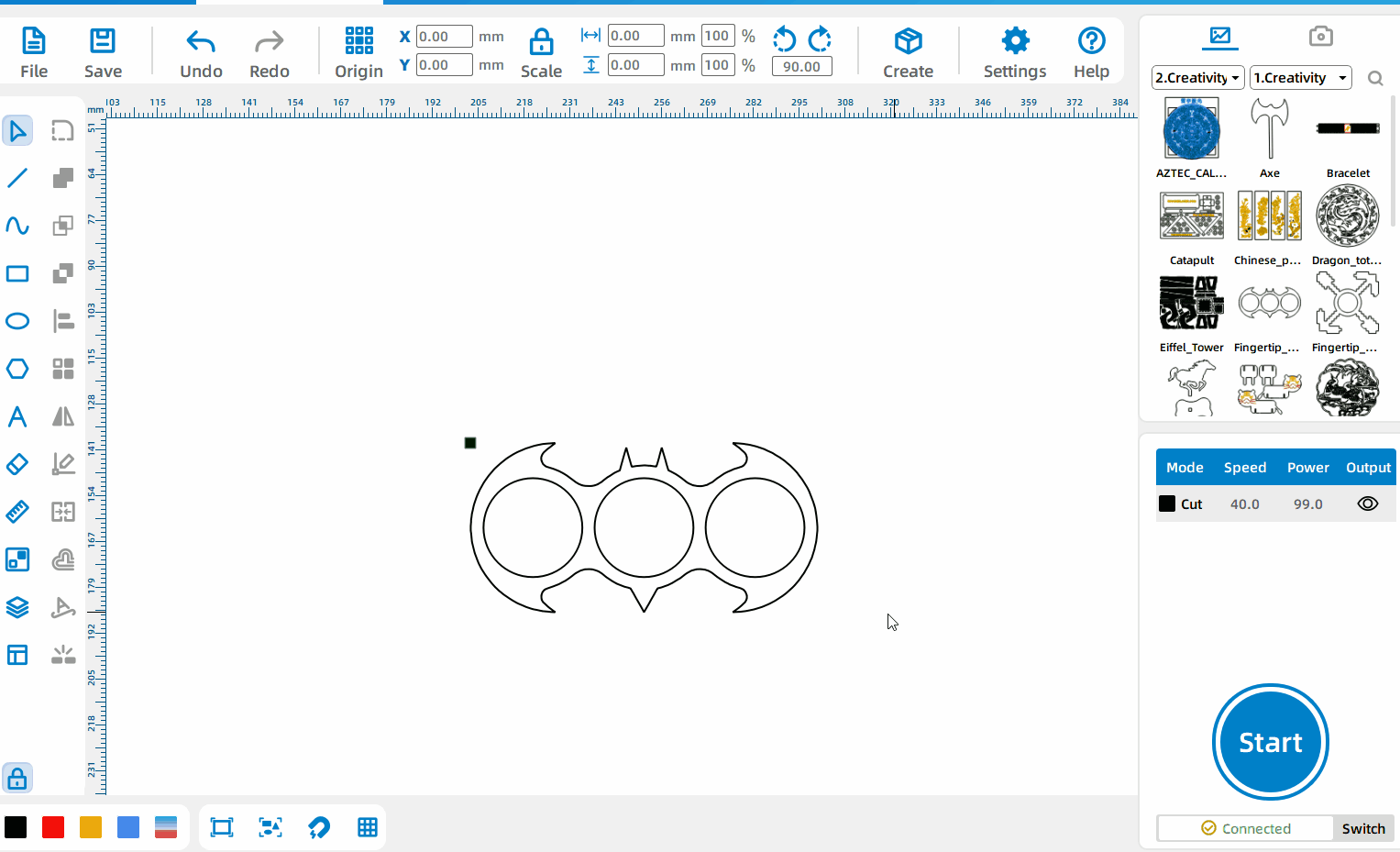Start the laser job
1400x852 pixels.
tap(1271, 742)
